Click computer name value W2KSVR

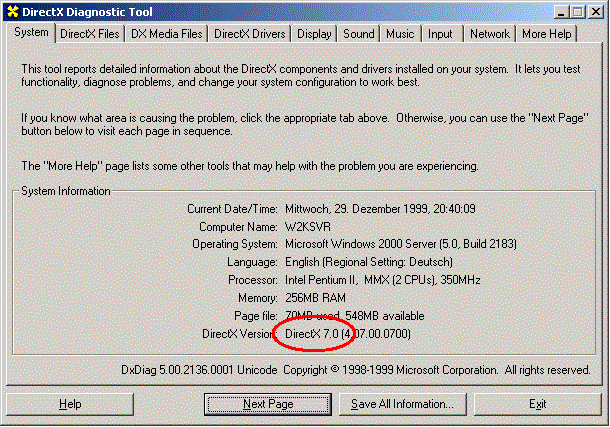click(308, 227)
